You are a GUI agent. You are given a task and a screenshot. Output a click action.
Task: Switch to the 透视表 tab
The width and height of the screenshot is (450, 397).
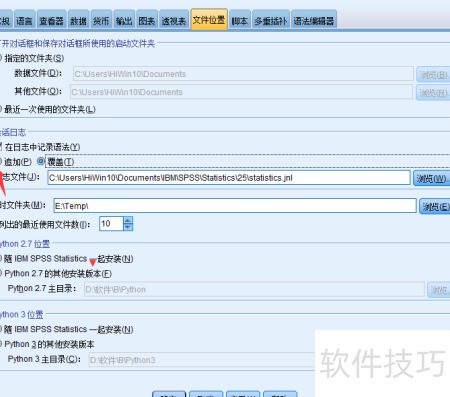coord(174,21)
